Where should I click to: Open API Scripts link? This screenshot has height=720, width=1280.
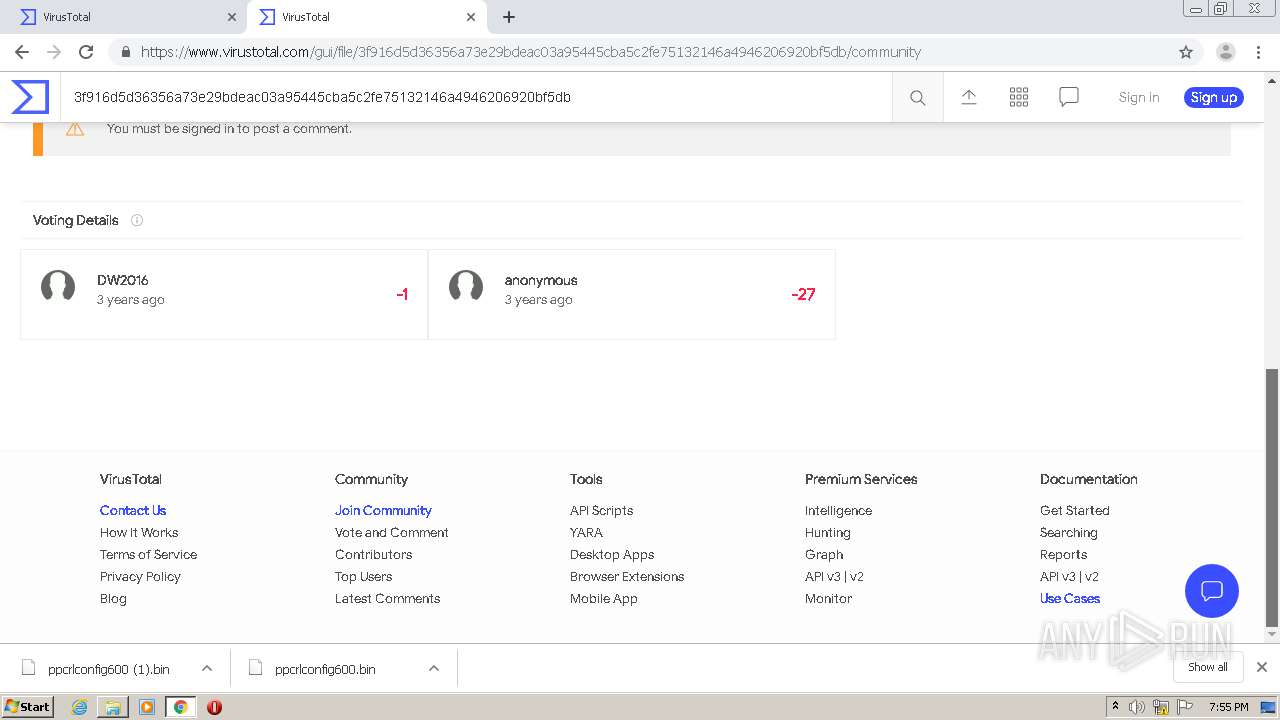(601, 510)
